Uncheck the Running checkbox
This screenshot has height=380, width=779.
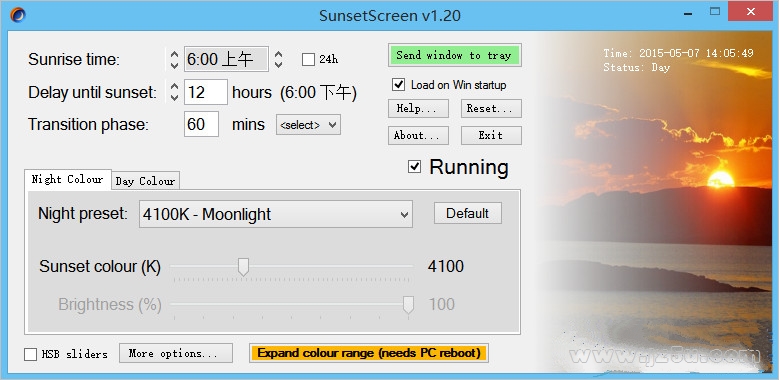coord(414,166)
